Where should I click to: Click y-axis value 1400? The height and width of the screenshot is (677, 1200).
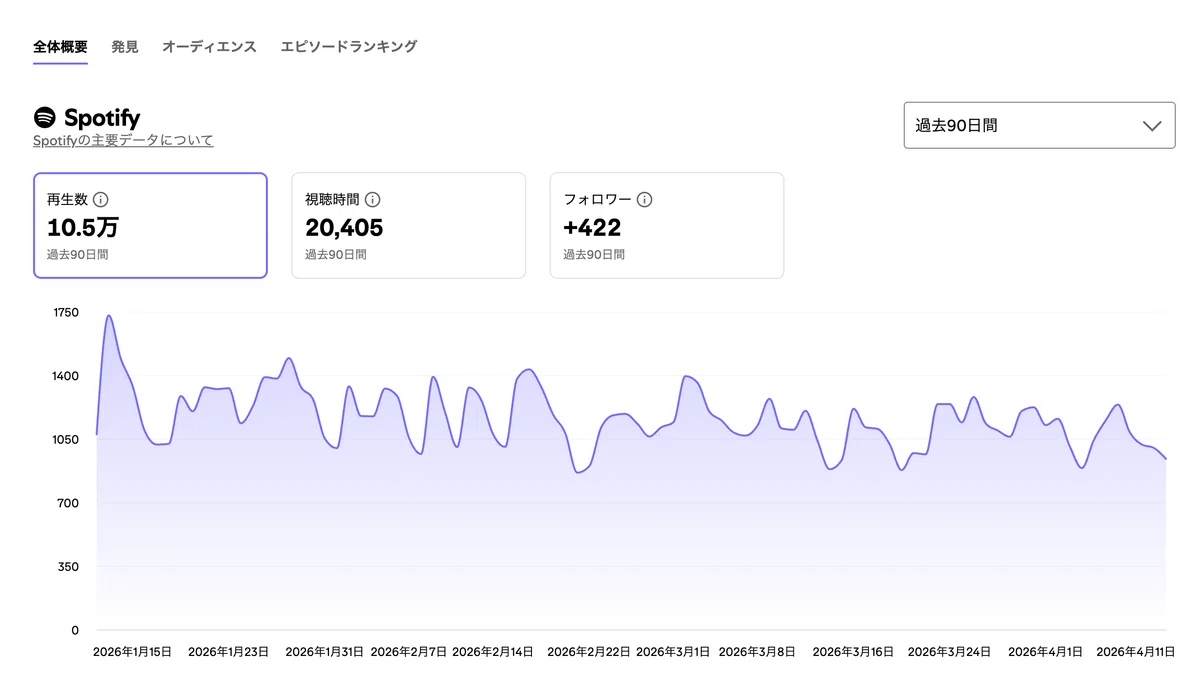click(x=65, y=376)
